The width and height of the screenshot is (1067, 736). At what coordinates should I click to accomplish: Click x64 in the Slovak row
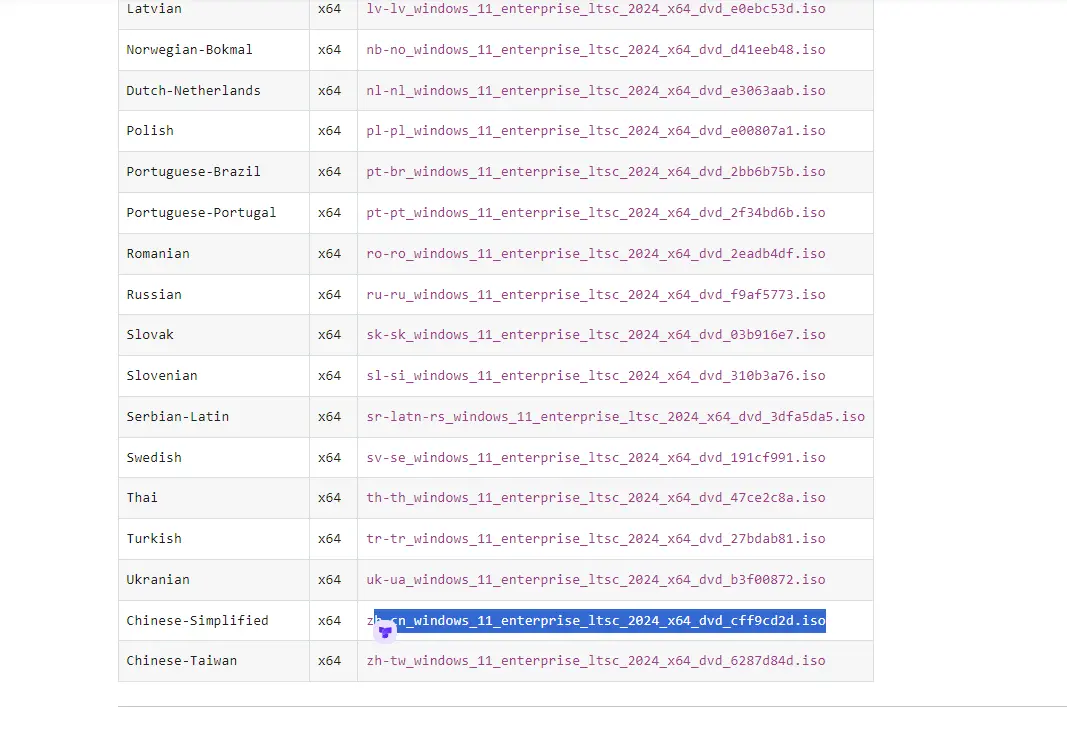tap(329, 335)
